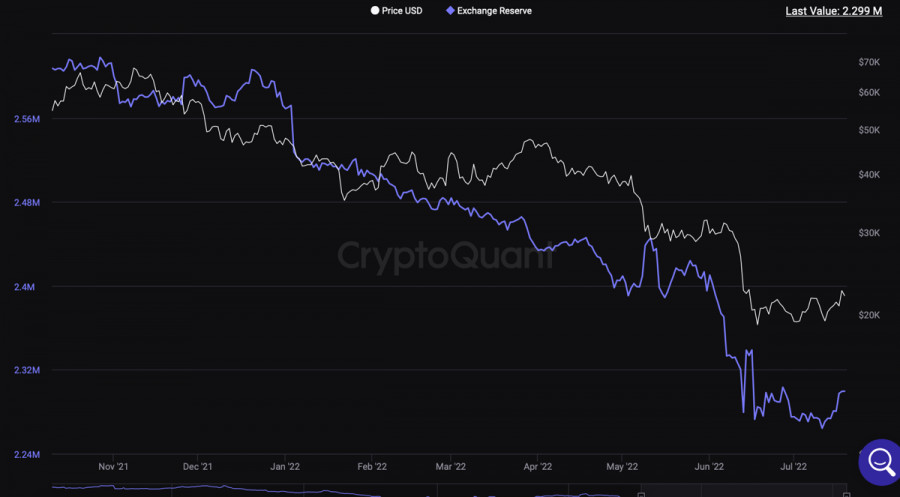Image resolution: width=900 pixels, height=497 pixels.
Task: Grab the left range navigator handle
Action: point(641,494)
